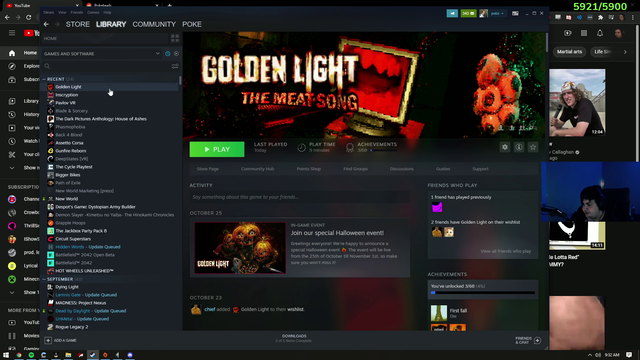Open the Halloween event news thumbnail
The width and height of the screenshot is (640, 360).
click(x=240, y=248)
